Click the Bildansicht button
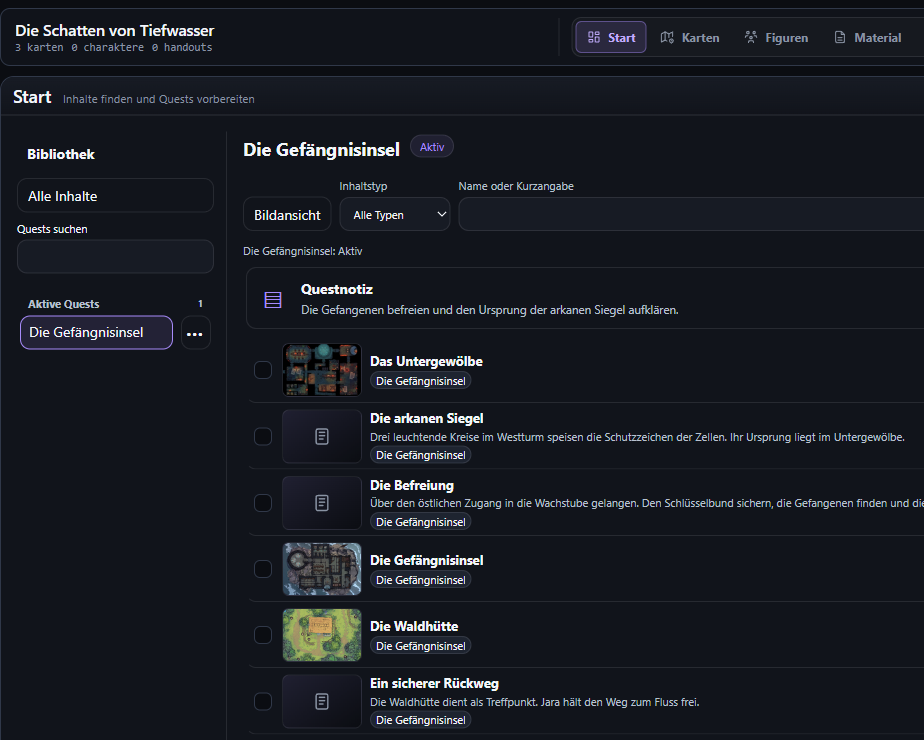 [287, 214]
